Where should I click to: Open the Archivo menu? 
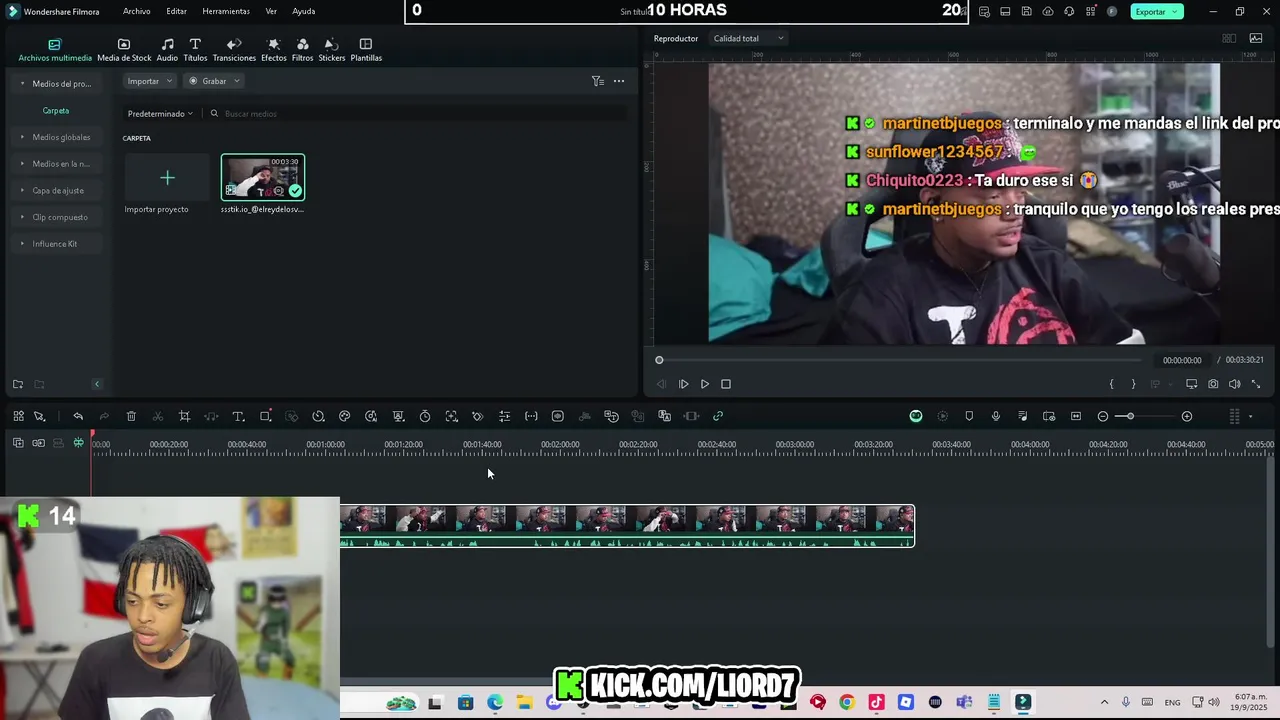click(137, 11)
